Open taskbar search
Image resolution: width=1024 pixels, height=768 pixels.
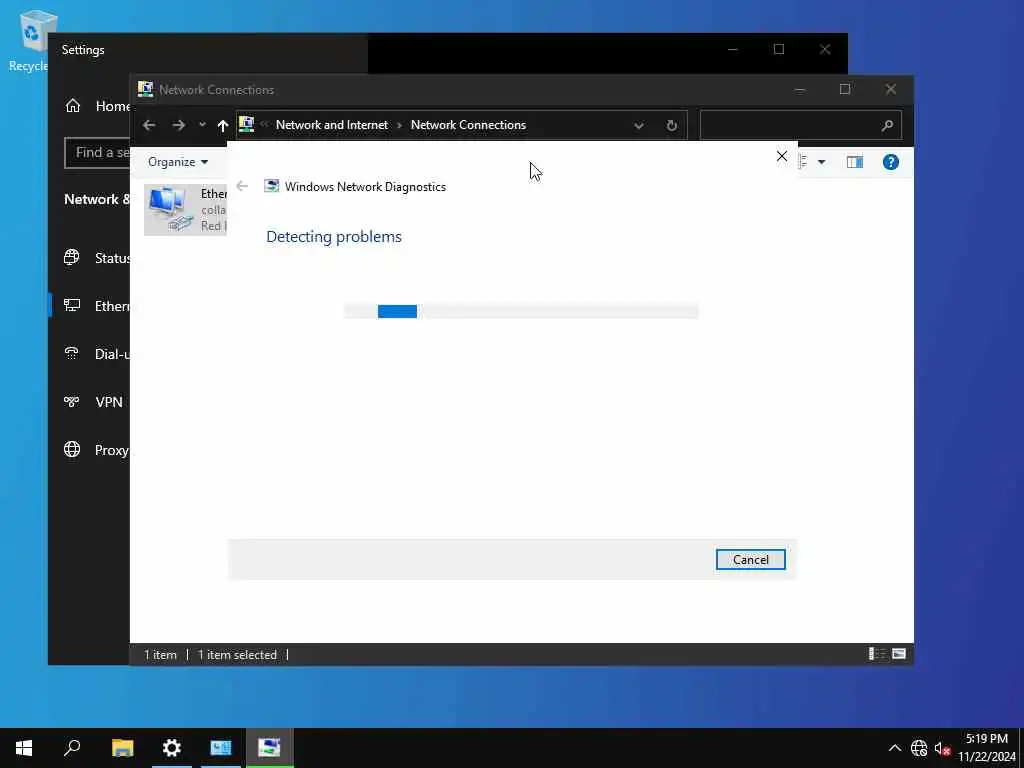click(x=72, y=748)
